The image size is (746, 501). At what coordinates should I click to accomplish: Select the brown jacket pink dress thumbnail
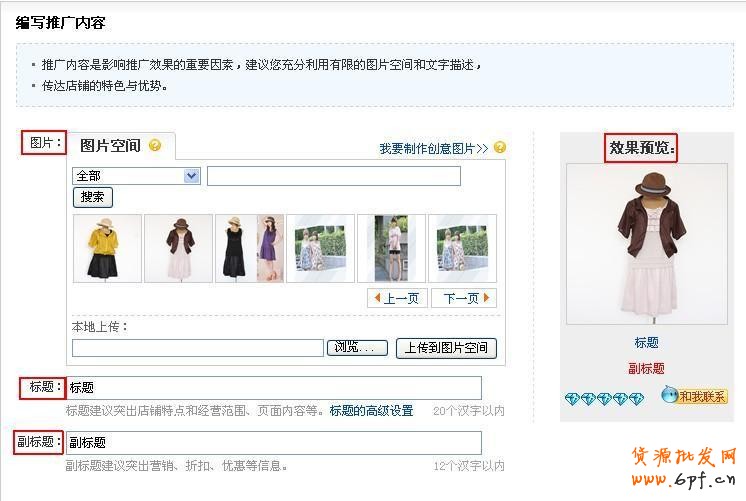178,248
